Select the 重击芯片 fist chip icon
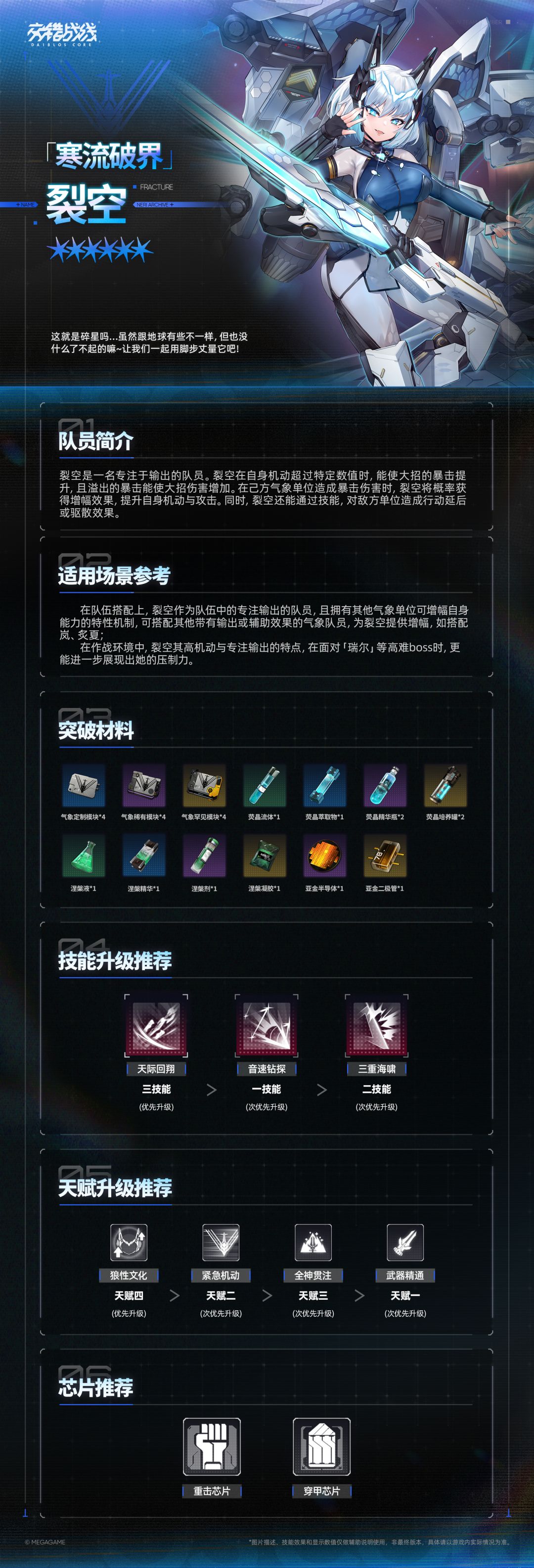Screen dimensions: 534x1568 (x=212, y=1447)
